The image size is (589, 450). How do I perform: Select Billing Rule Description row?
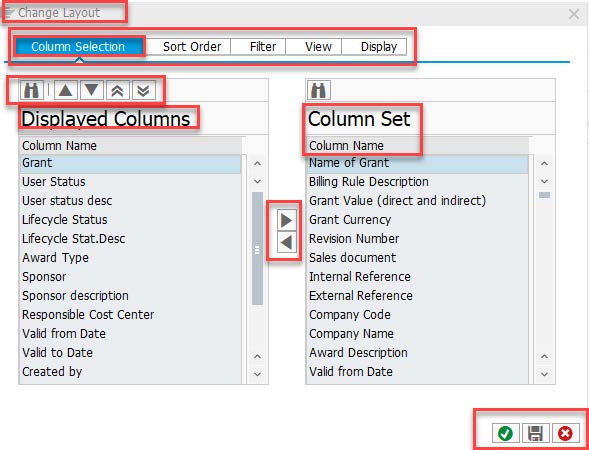click(417, 182)
